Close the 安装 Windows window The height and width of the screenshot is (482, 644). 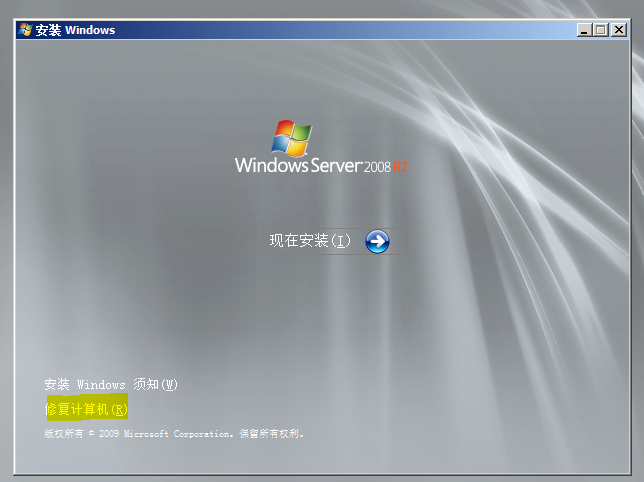tap(619, 30)
